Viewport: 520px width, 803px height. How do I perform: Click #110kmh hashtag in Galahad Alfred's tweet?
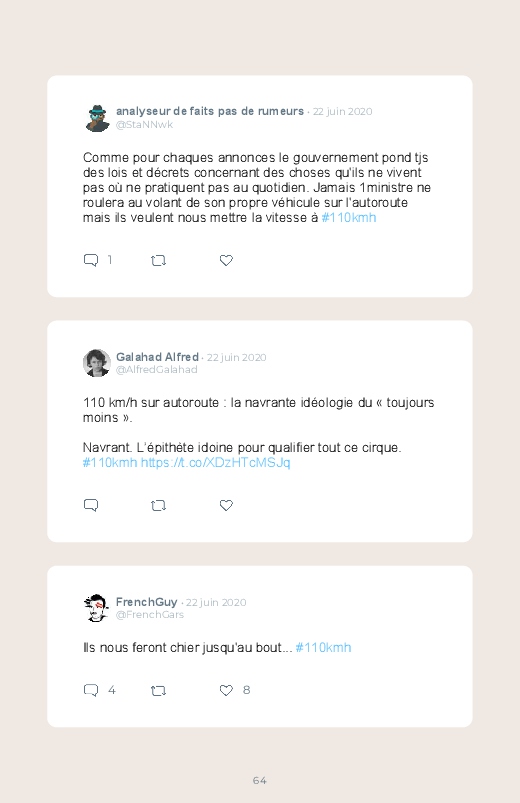pyautogui.click(x=110, y=462)
